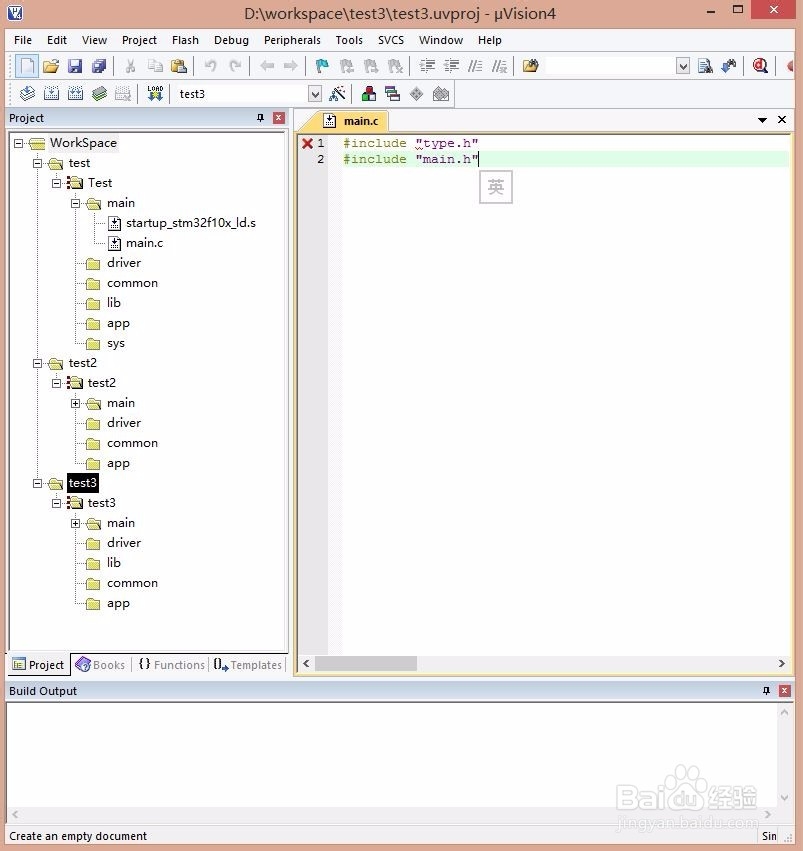Close the main.c editor with X
This screenshot has height=851, width=803.
782,119
